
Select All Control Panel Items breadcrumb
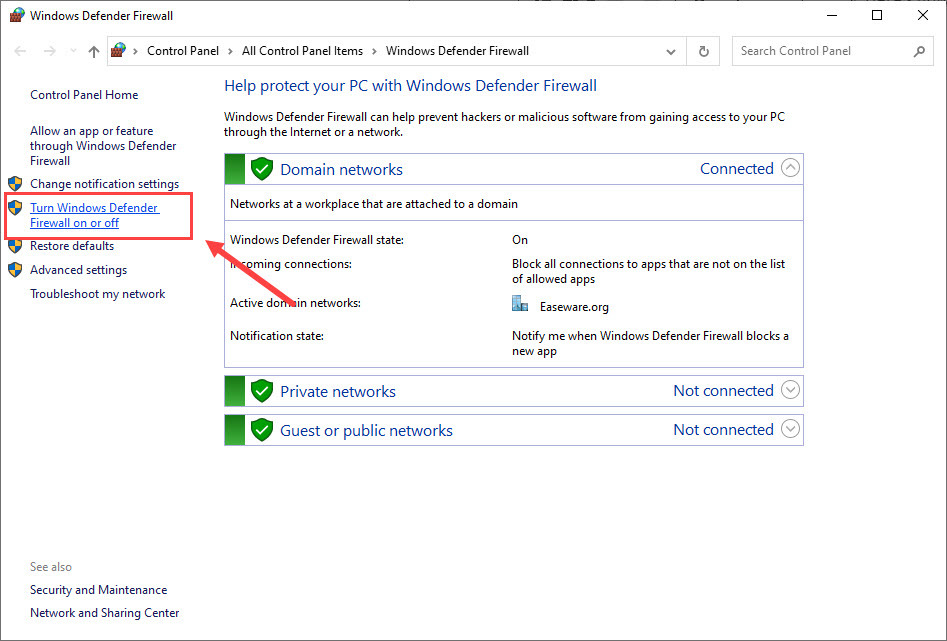click(303, 51)
